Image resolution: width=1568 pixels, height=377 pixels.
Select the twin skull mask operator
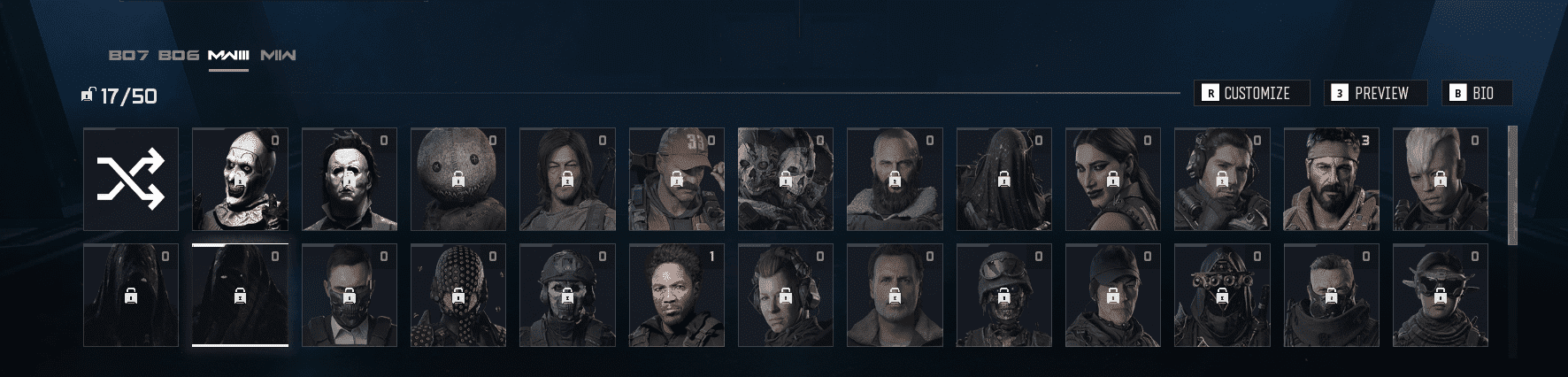tap(786, 179)
